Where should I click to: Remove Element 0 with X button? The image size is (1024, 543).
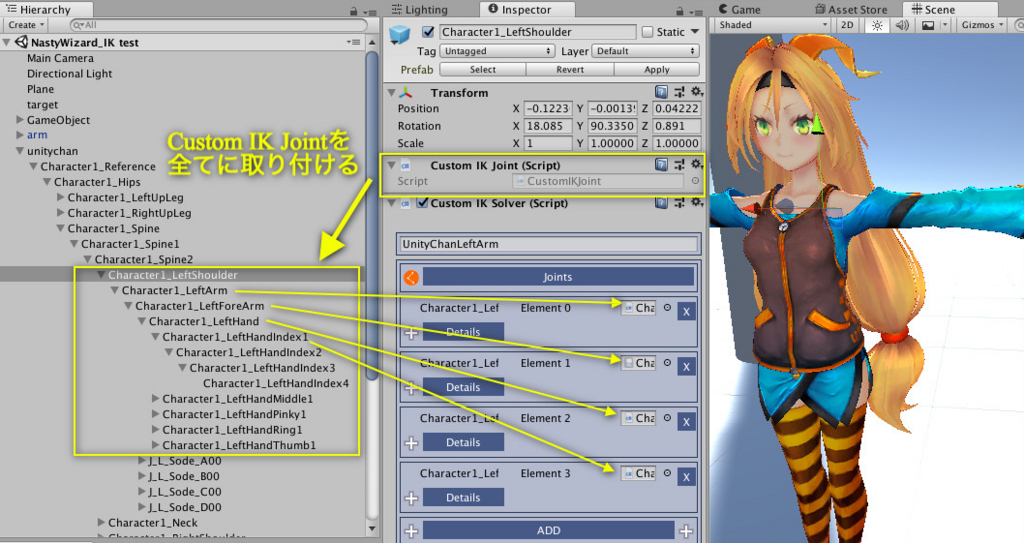(686, 312)
